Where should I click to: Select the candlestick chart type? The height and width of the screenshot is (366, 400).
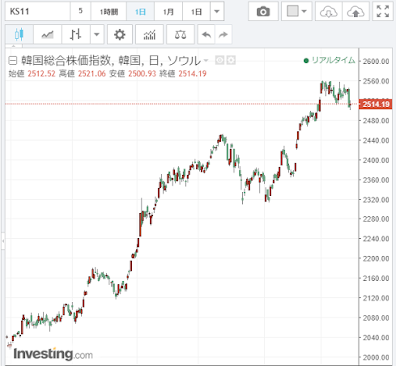19,34
